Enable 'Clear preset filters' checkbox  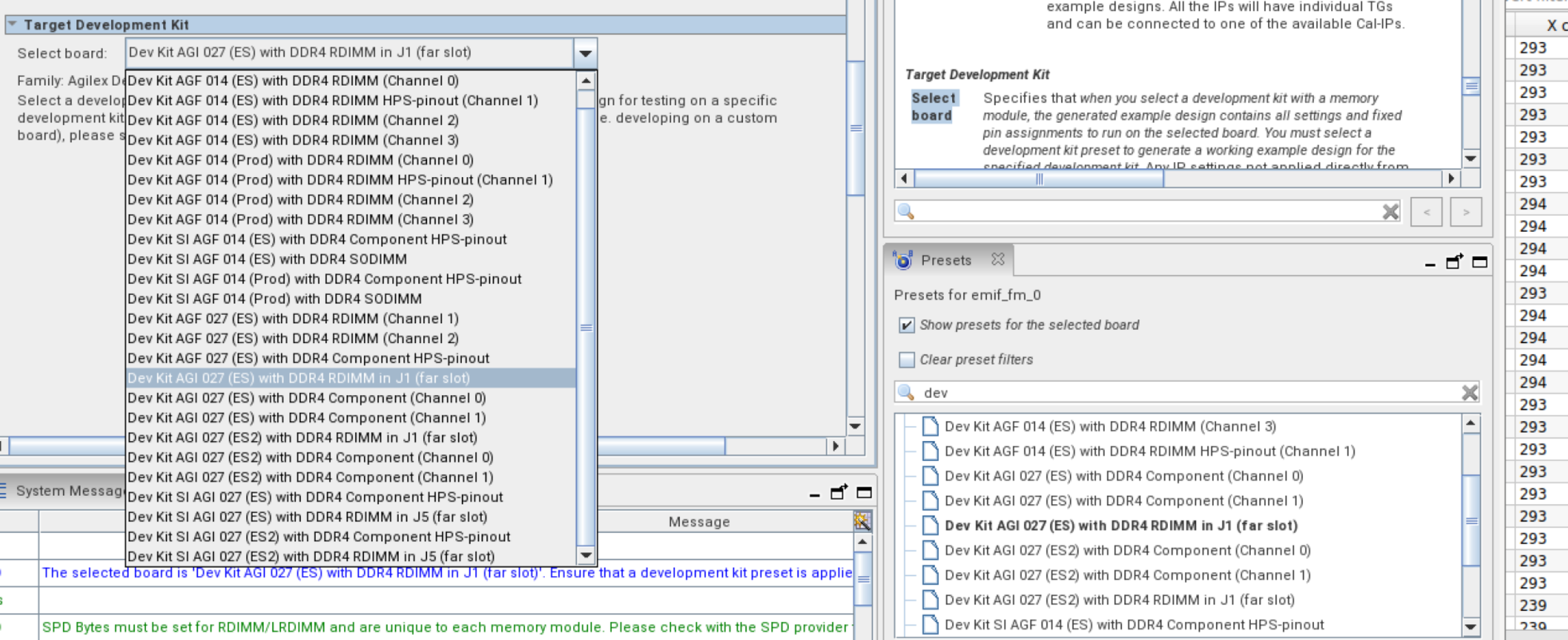pos(906,360)
